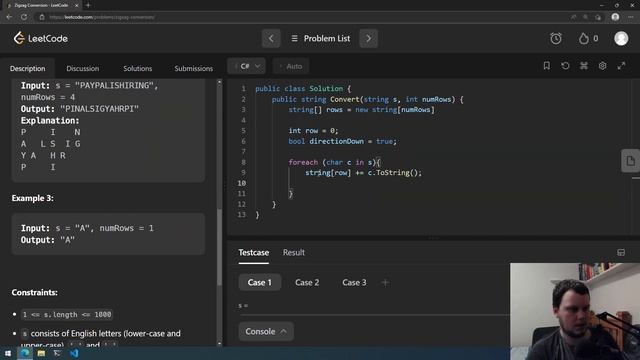Switch to the Discussion tab

click(x=83, y=68)
